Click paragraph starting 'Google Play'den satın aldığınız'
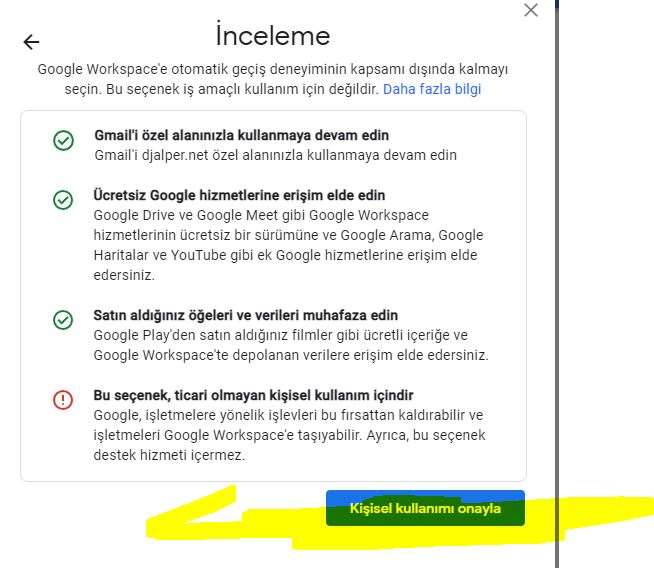This screenshot has height=568, width=654. [x=291, y=345]
